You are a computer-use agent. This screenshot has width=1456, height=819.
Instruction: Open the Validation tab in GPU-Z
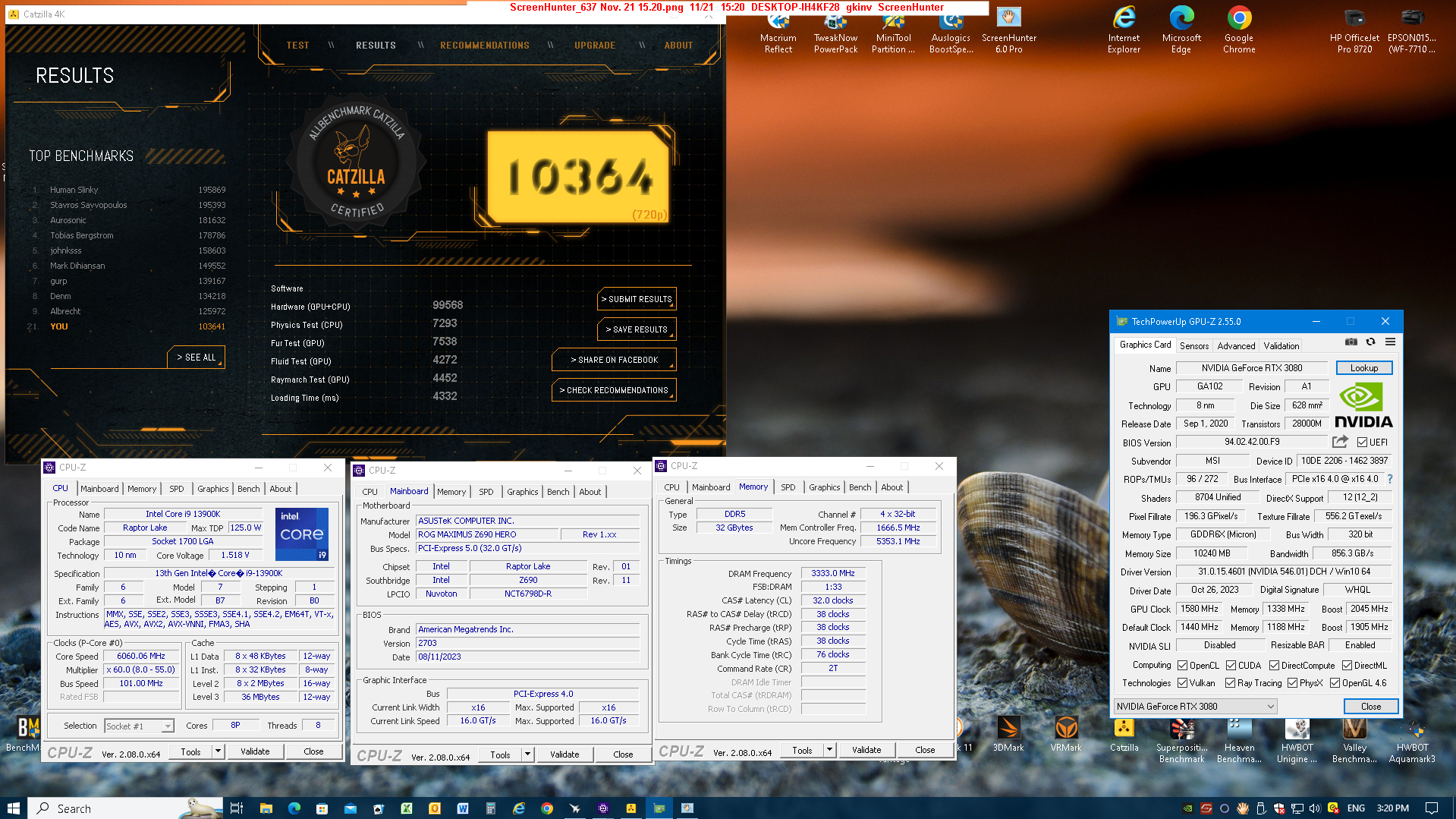1281,346
